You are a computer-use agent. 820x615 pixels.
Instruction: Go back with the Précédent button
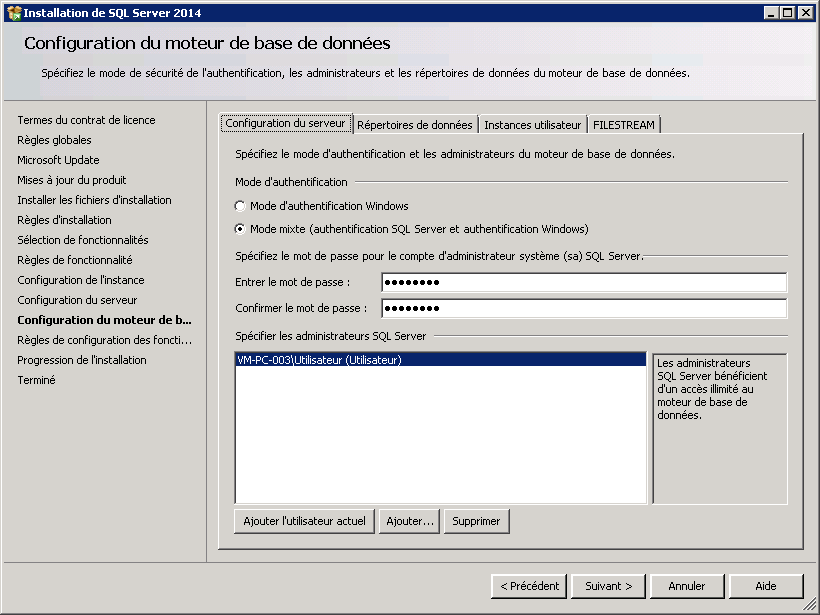point(529,586)
